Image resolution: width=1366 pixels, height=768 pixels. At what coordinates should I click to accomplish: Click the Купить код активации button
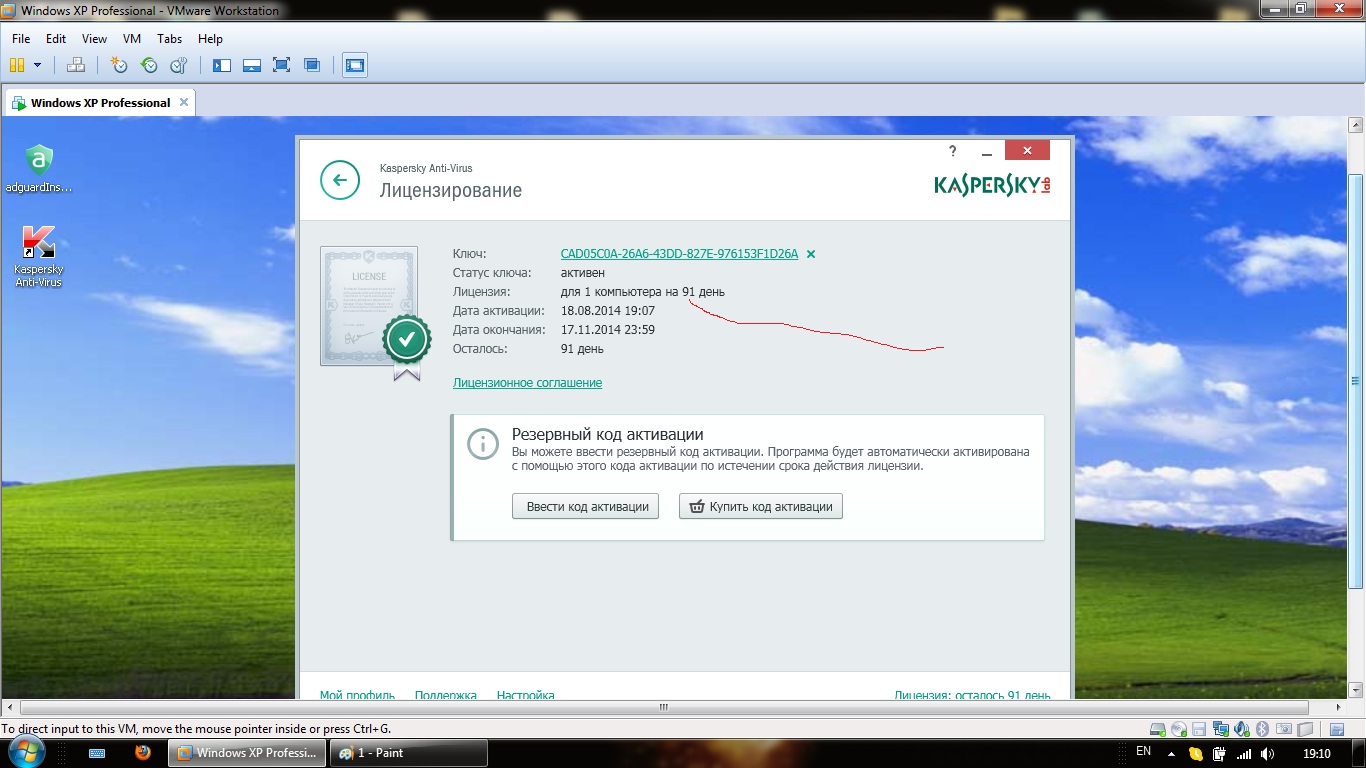pyautogui.click(x=761, y=506)
